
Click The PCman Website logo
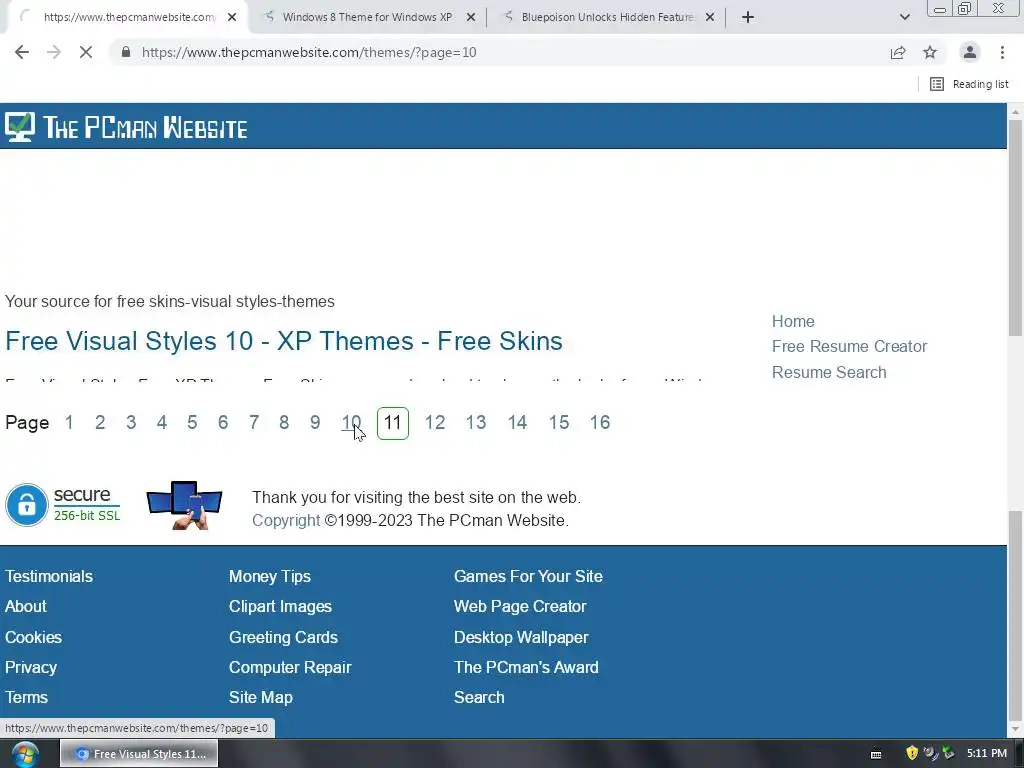[x=126, y=127]
